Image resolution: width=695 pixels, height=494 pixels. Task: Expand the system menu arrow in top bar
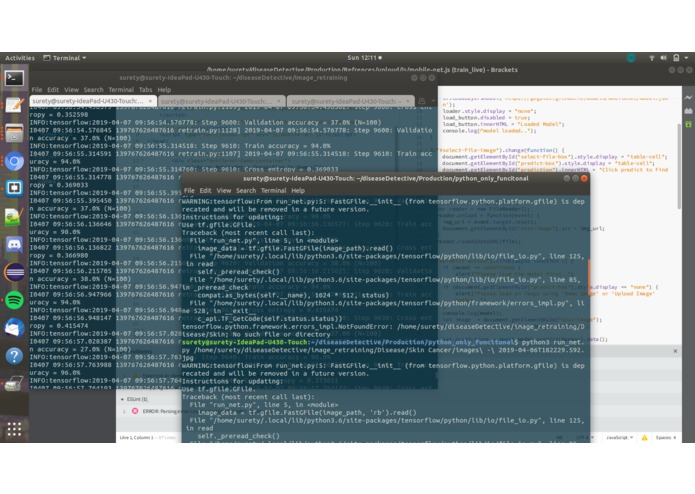[x=686, y=58]
